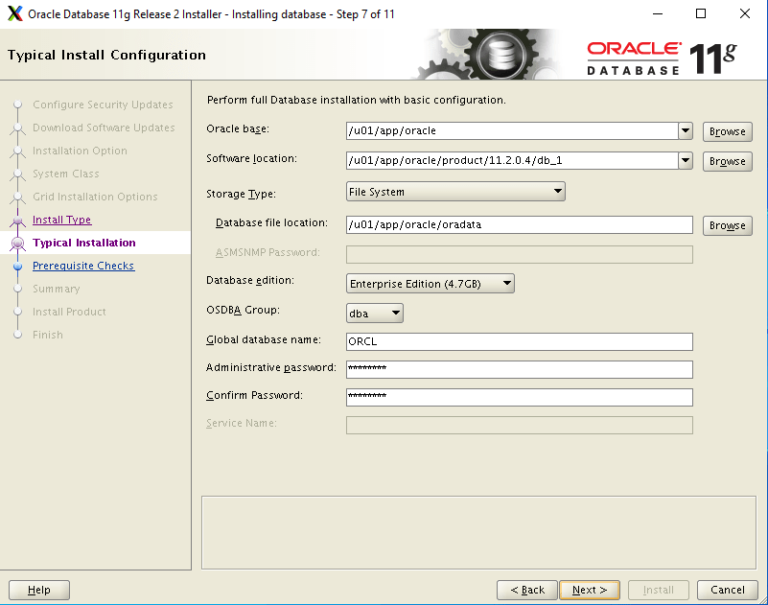Click the 'OSDBA Group:' label
Viewport: 768px width, 605px height.
click(x=243, y=310)
